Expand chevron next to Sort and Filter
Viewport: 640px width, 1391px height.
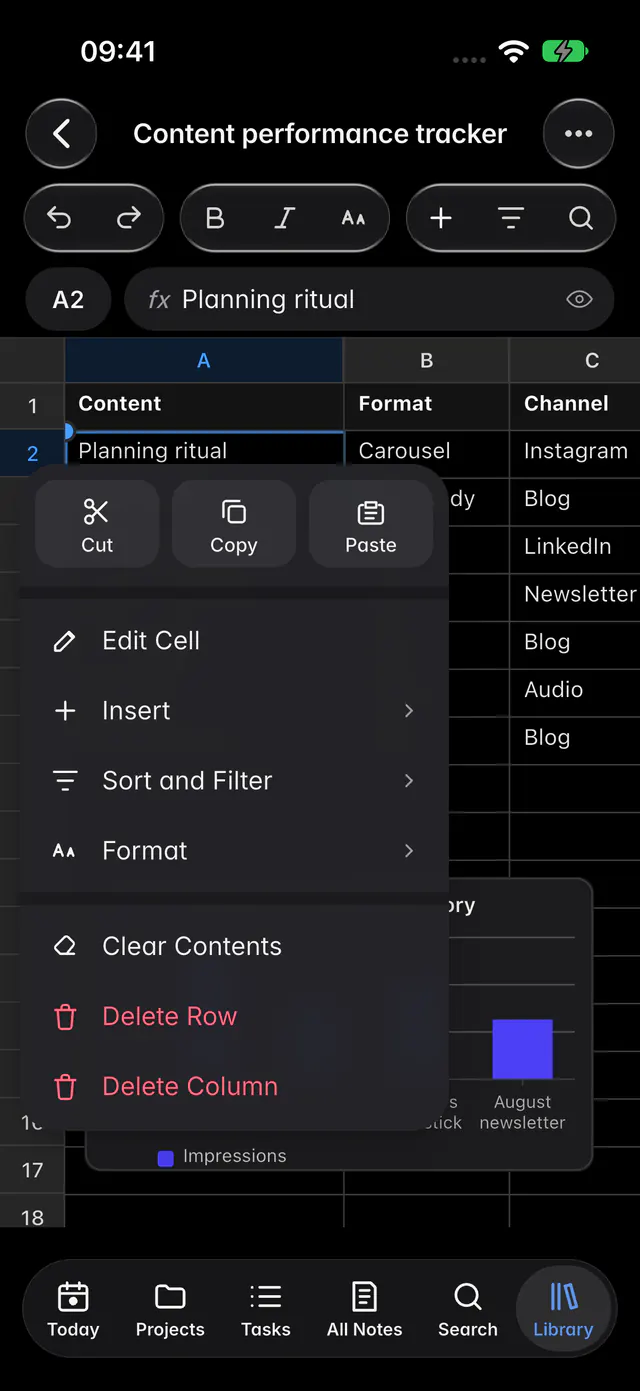(x=409, y=781)
